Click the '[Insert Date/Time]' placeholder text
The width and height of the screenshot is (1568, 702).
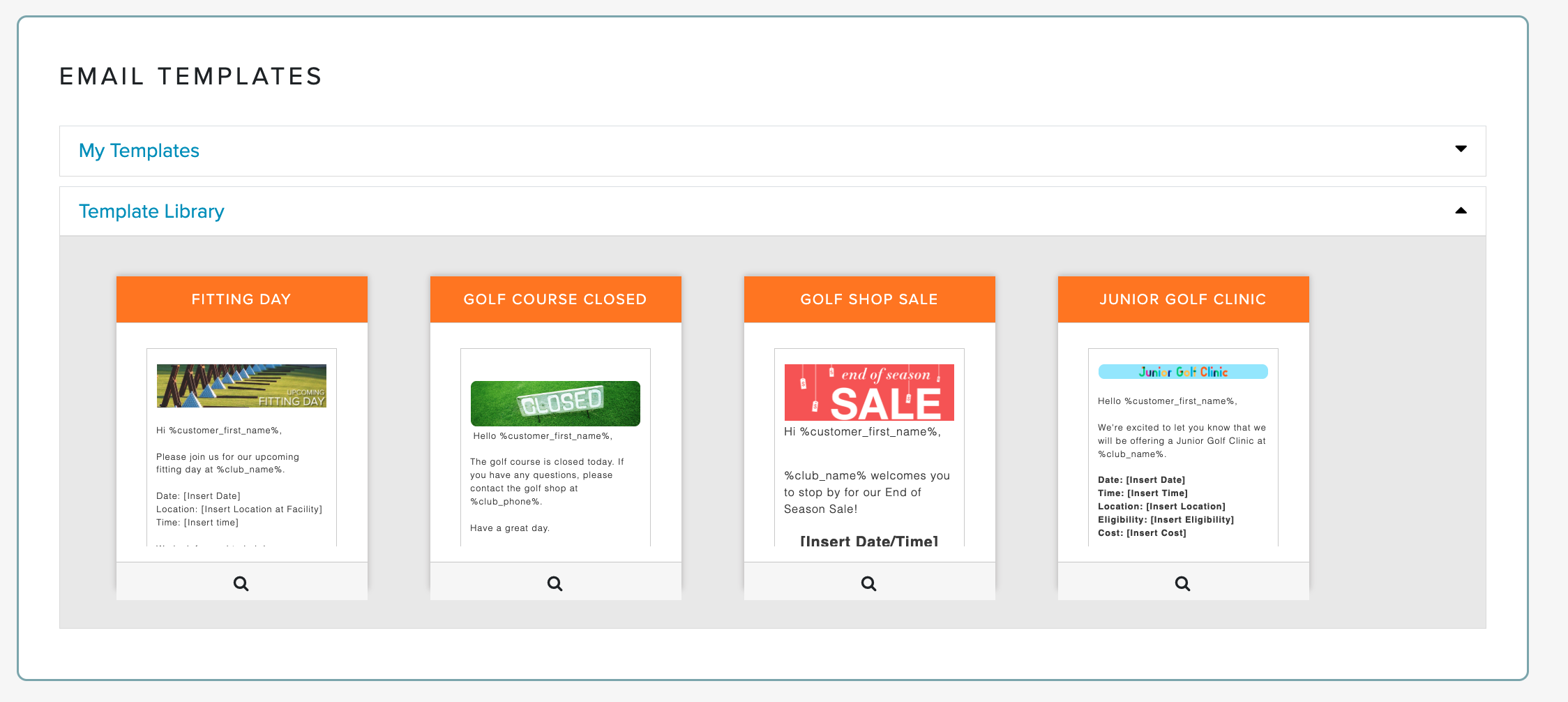(x=869, y=542)
